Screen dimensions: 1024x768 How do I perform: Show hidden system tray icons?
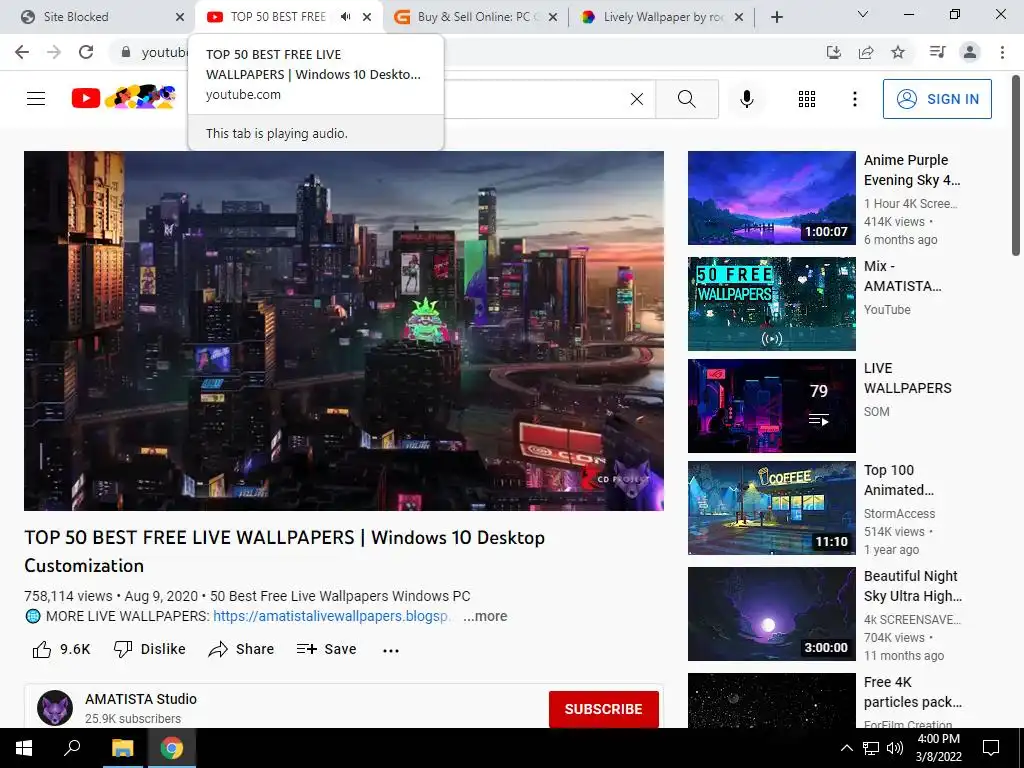pos(846,748)
